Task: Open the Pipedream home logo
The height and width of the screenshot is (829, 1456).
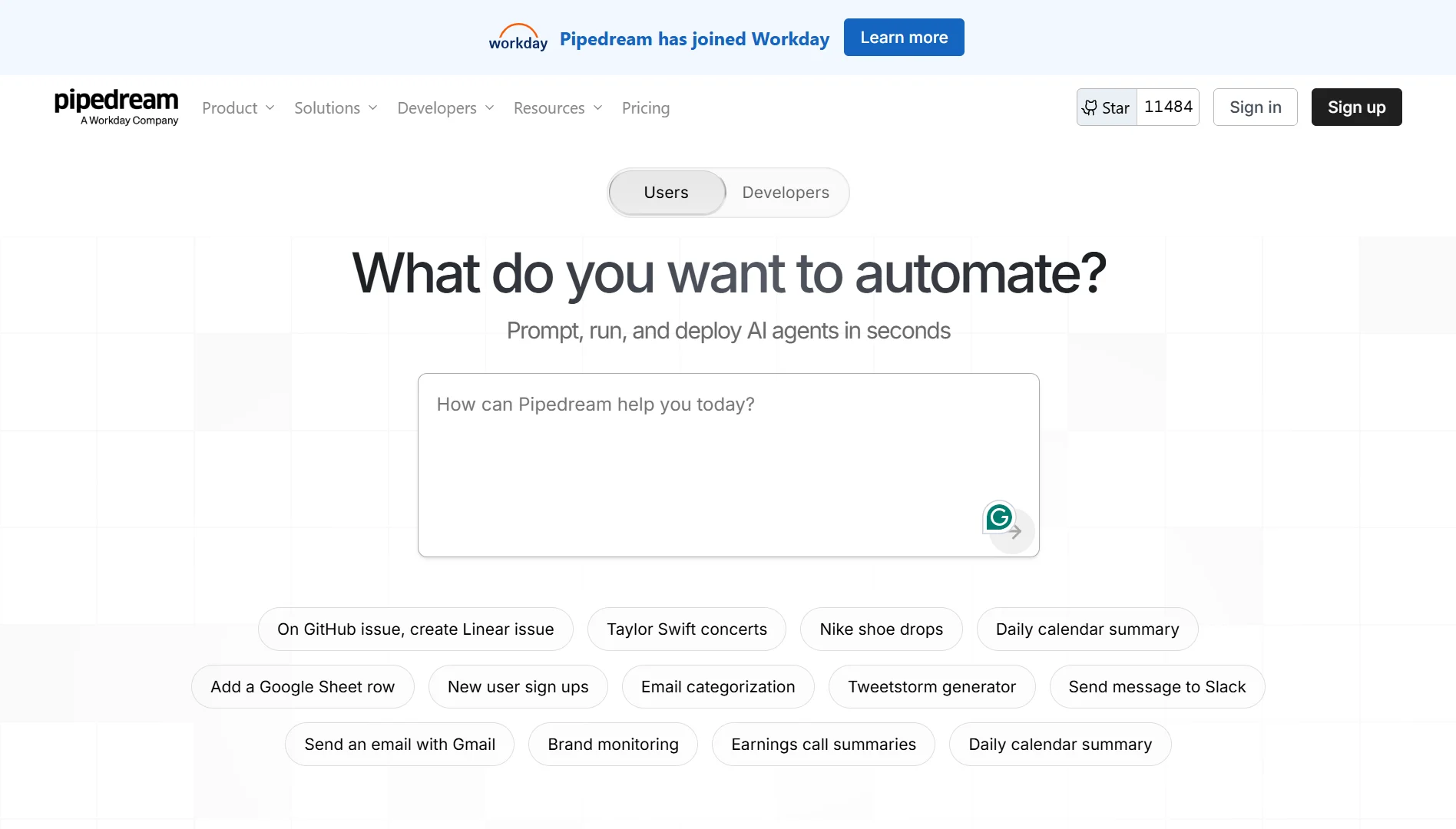Action: pos(116,107)
